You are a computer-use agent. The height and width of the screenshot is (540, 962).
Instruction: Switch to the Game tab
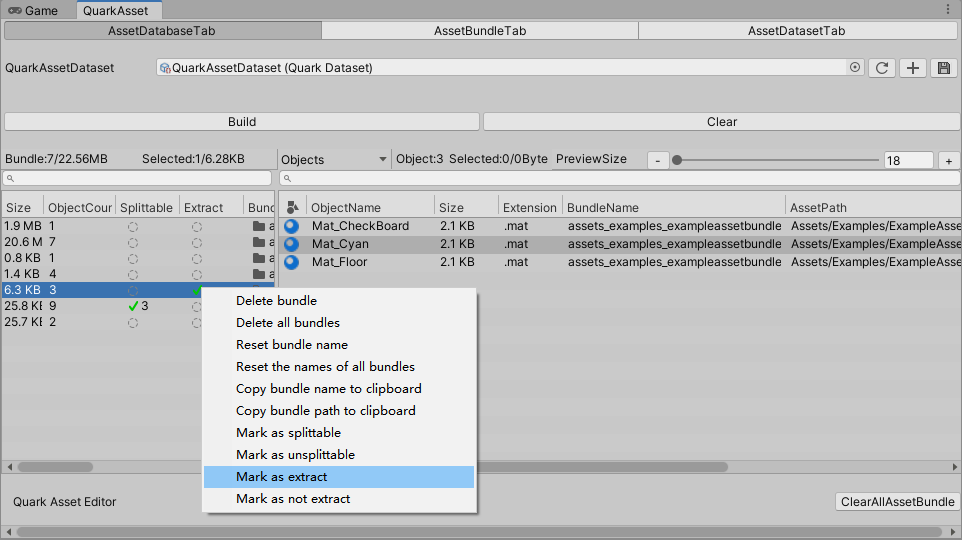click(33, 10)
